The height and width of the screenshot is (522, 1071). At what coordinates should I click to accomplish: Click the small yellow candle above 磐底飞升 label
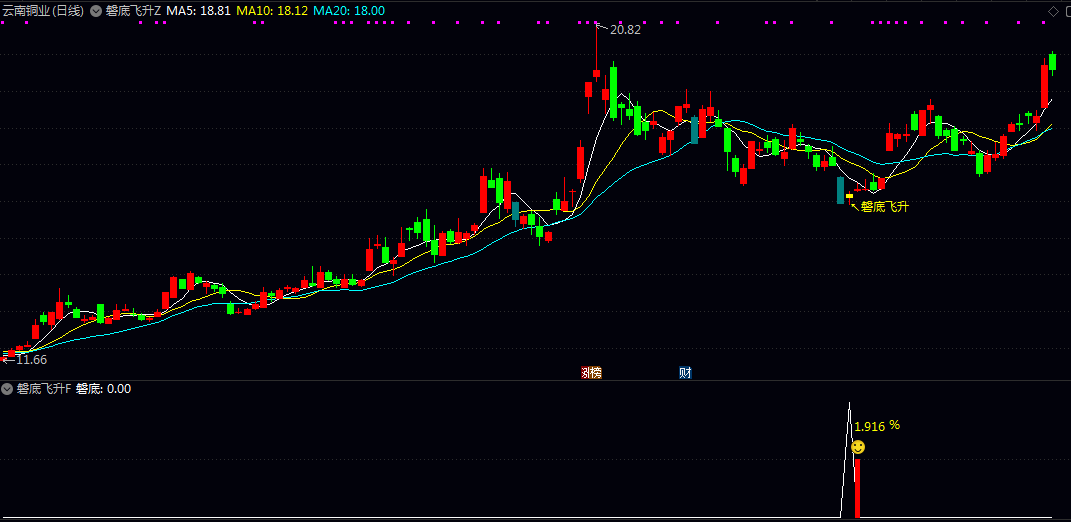(x=849, y=196)
